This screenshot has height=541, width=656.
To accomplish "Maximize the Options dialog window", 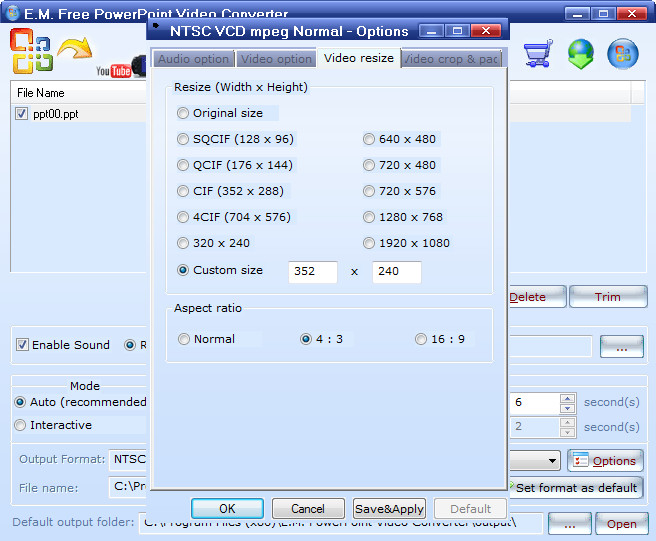I will pyautogui.click(x=457, y=31).
